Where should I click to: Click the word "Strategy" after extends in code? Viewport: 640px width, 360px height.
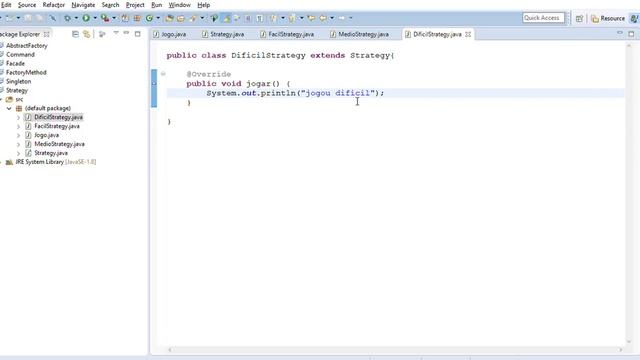pyautogui.click(x=370, y=56)
